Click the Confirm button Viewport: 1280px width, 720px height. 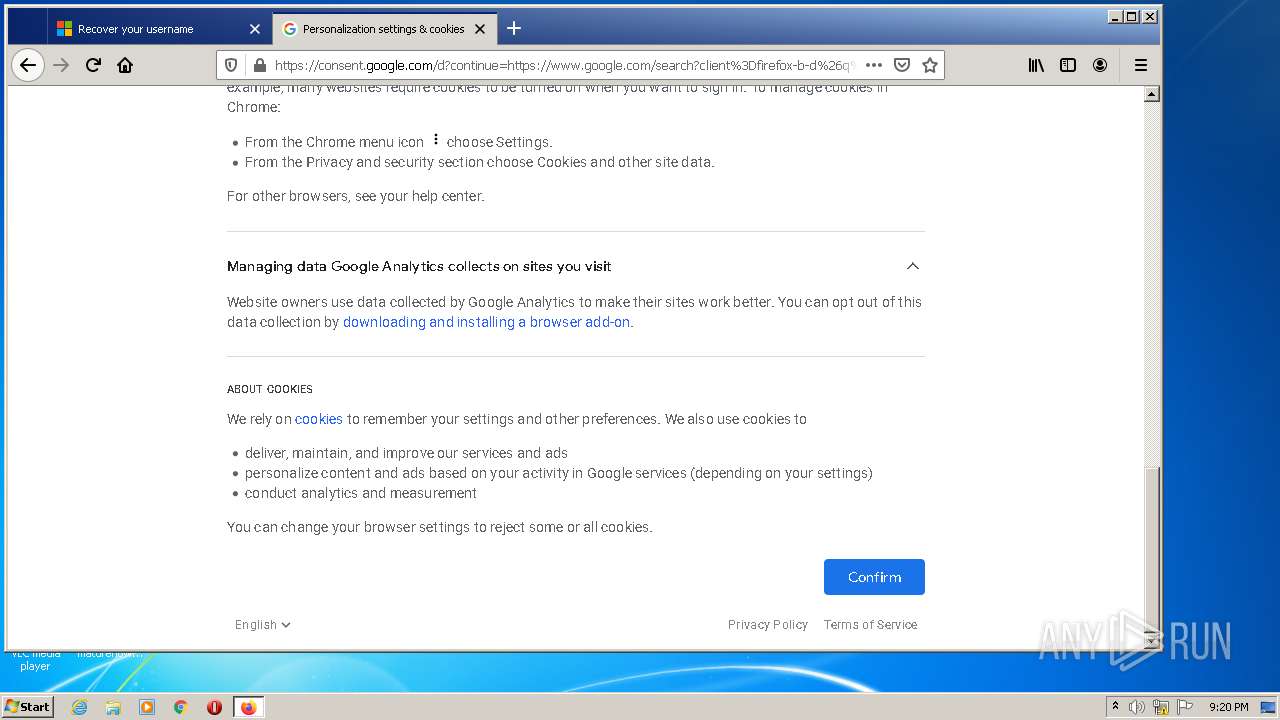(x=874, y=577)
